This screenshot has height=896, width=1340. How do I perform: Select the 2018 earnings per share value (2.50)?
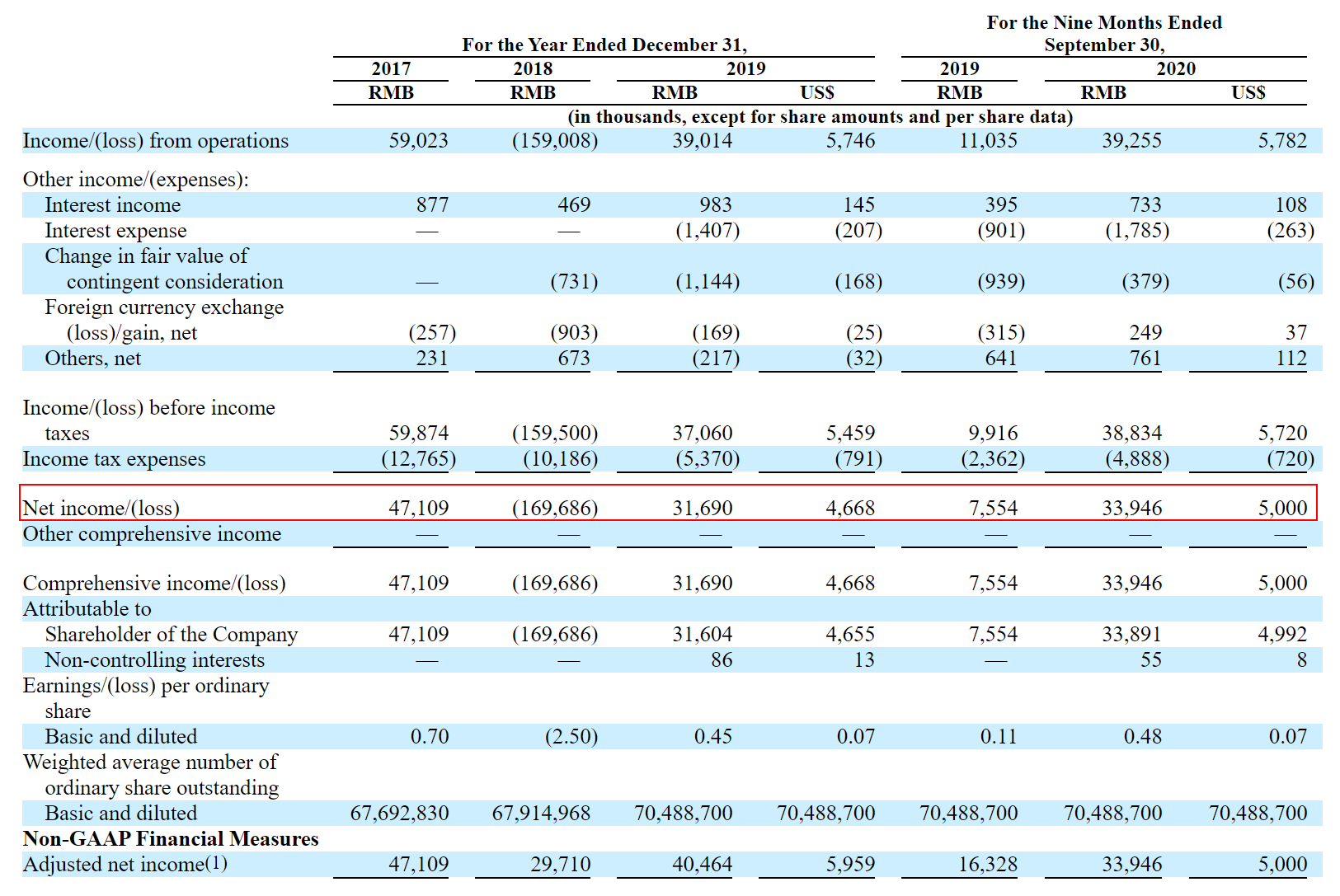click(571, 736)
